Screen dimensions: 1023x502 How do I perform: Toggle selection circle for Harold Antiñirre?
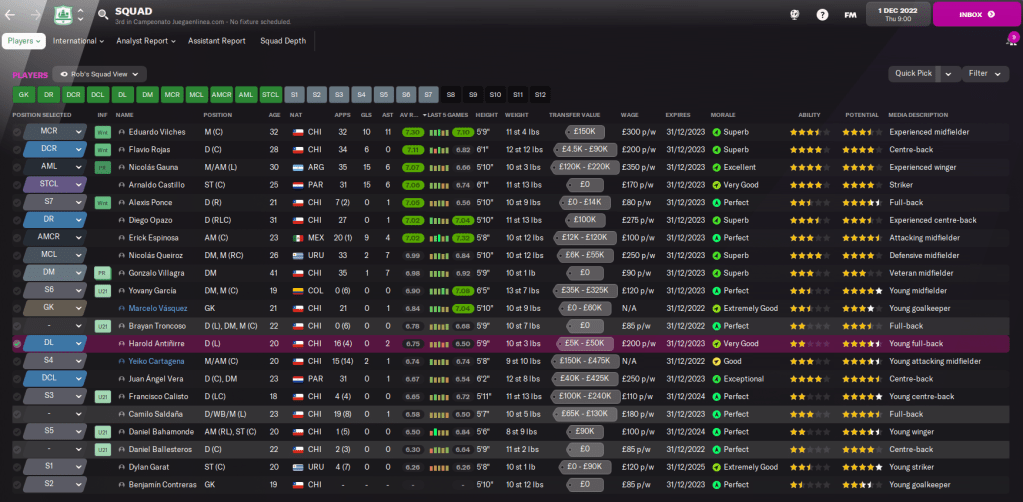point(17,343)
